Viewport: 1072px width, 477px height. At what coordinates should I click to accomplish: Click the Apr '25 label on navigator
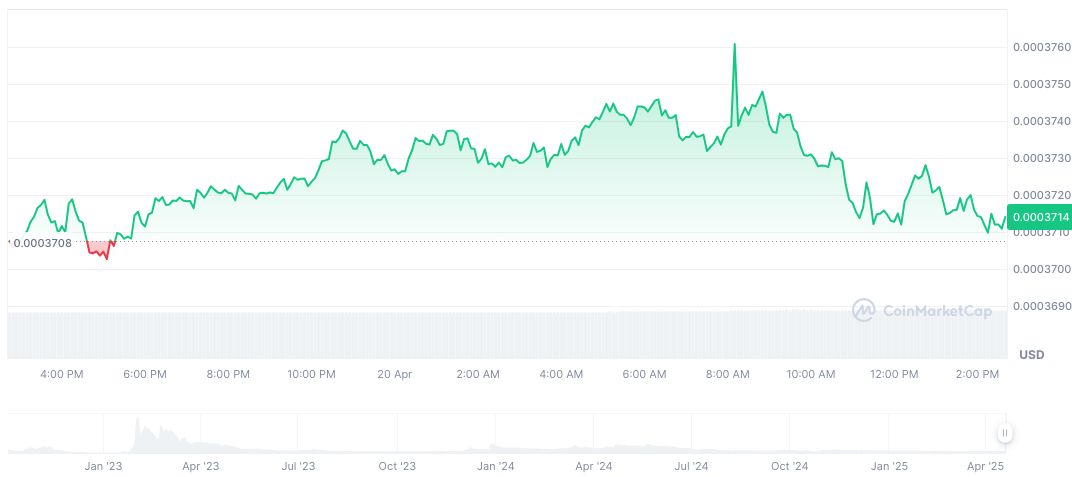pyautogui.click(x=986, y=466)
